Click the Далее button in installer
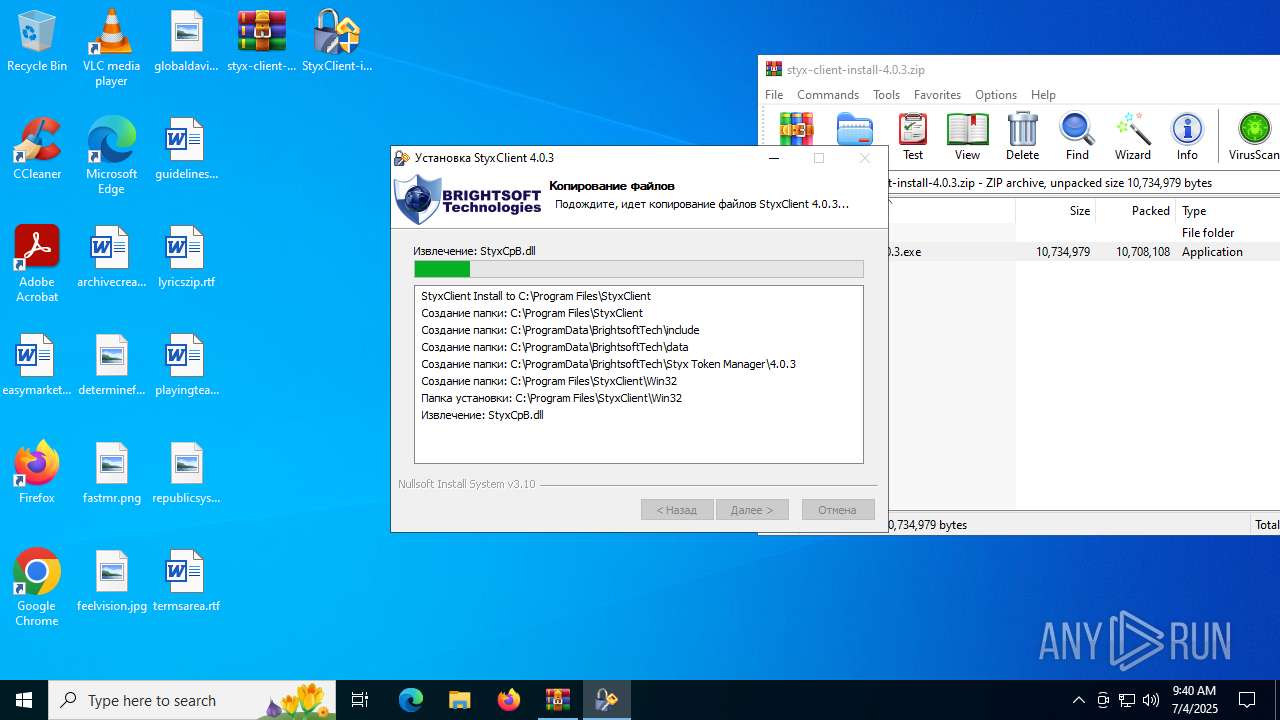This screenshot has height=720, width=1280. (x=752, y=510)
